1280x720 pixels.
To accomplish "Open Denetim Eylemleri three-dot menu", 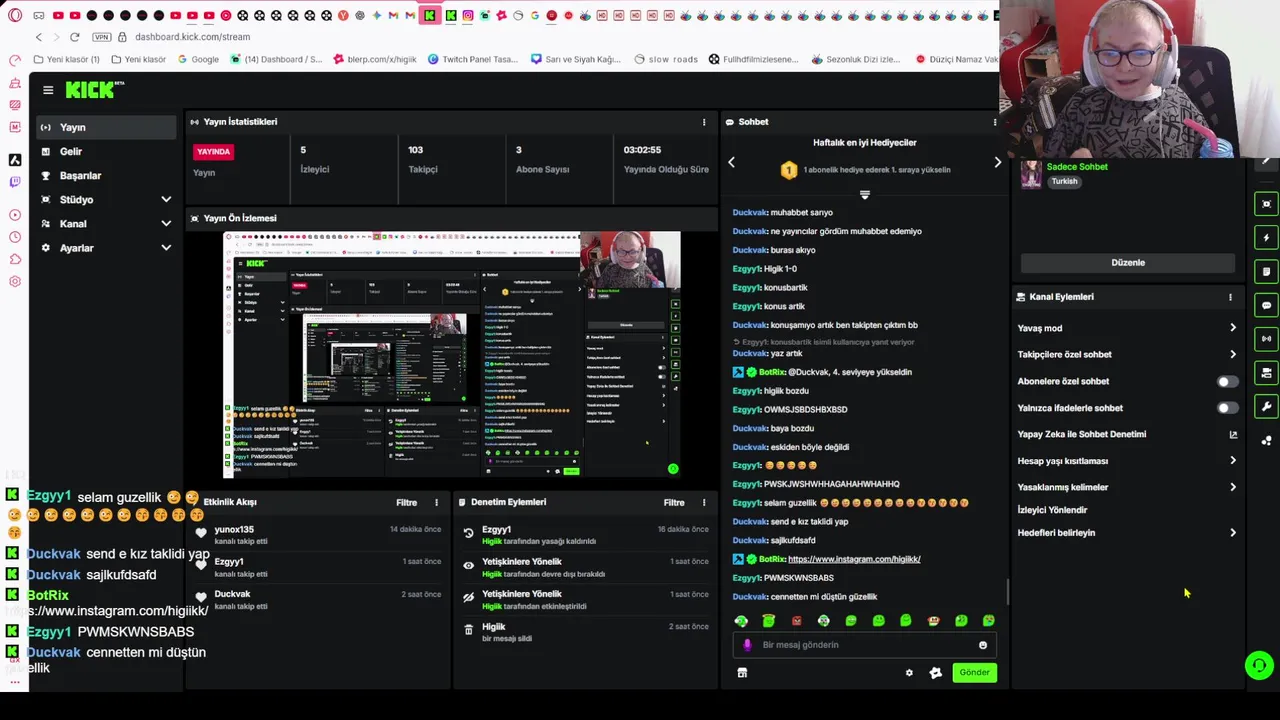I will (704, 502).
